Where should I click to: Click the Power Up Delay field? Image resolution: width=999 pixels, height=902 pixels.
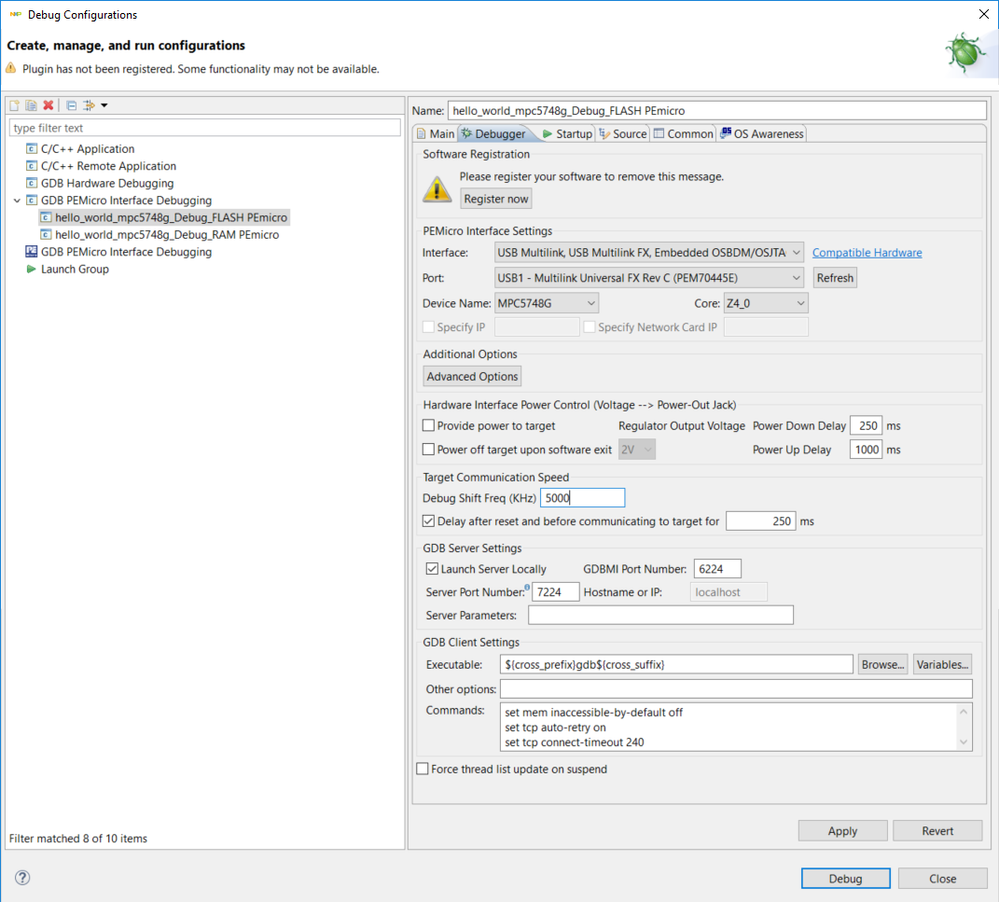coord(866,449)
